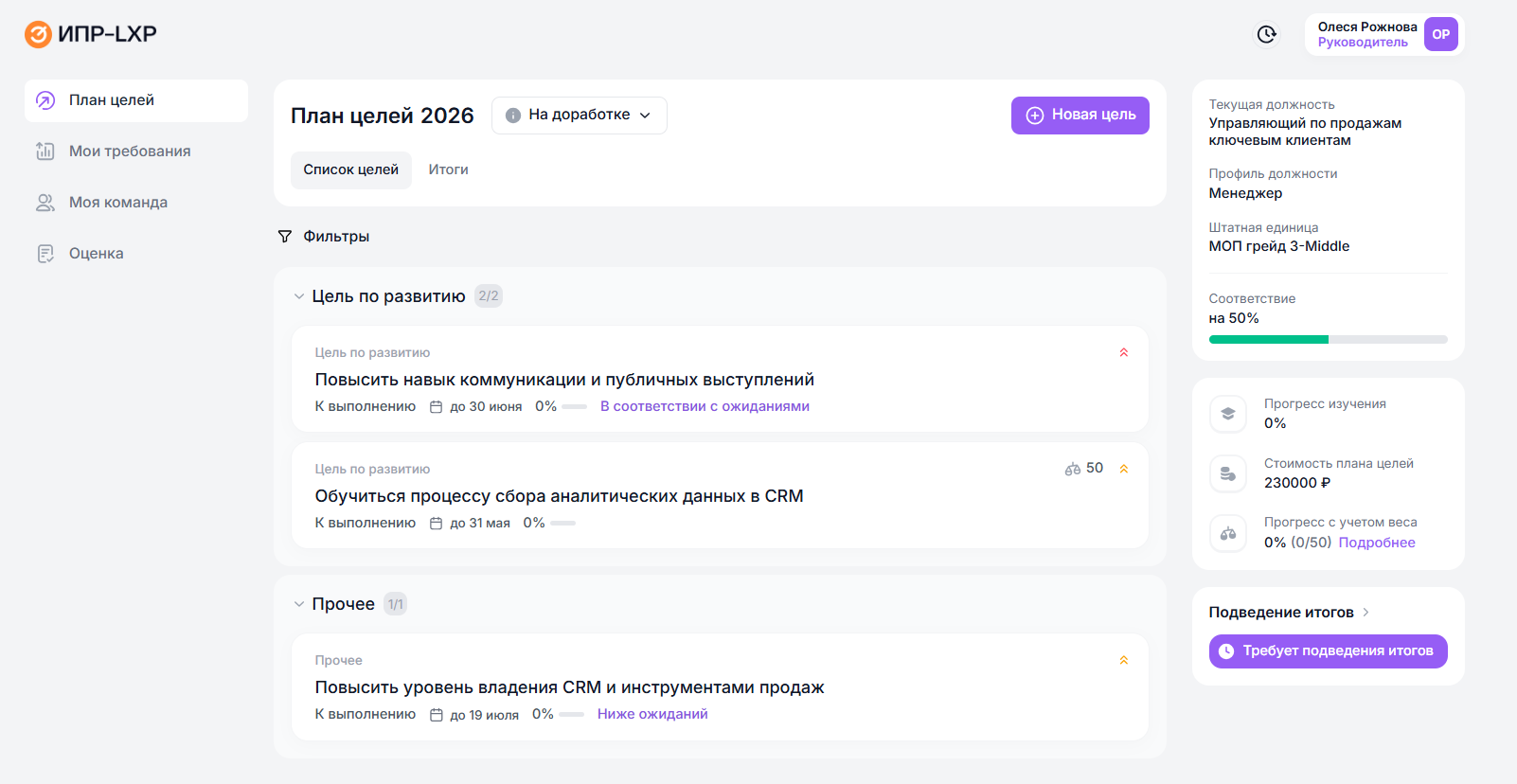This screenshot has height=784, width=1517.
Task: Click the OP user avatar badge
Action: pos(1440,34)
